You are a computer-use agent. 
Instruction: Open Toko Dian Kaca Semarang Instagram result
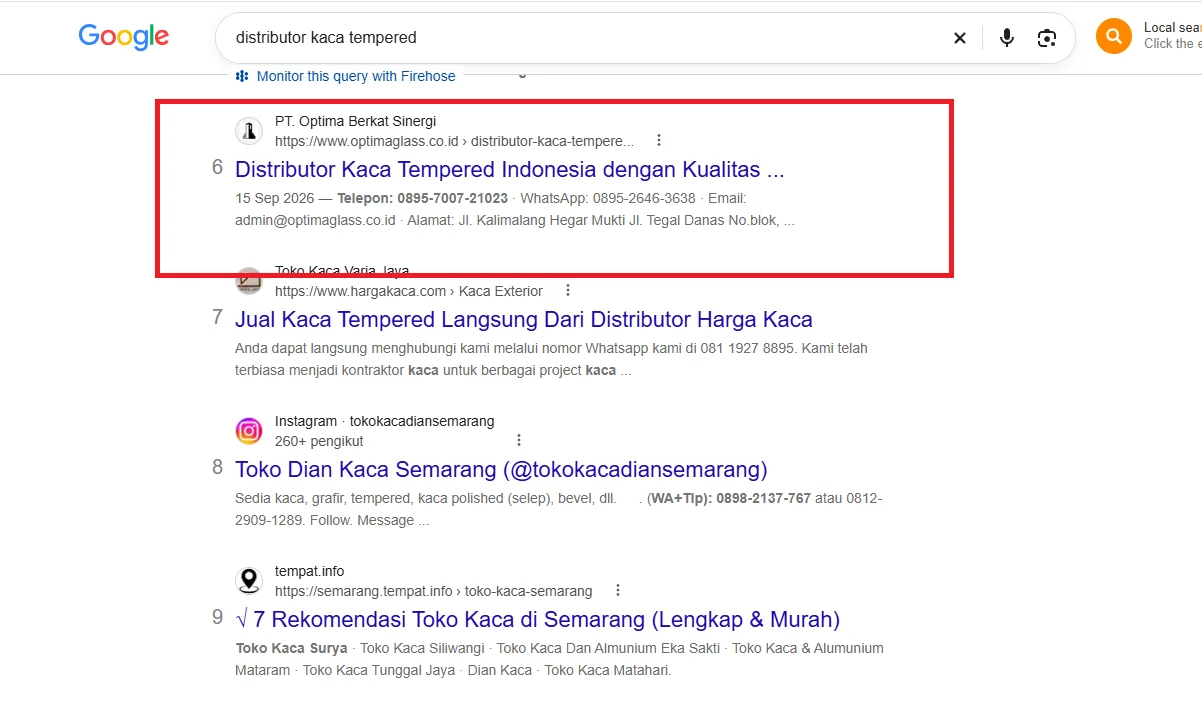click(501, 469)
